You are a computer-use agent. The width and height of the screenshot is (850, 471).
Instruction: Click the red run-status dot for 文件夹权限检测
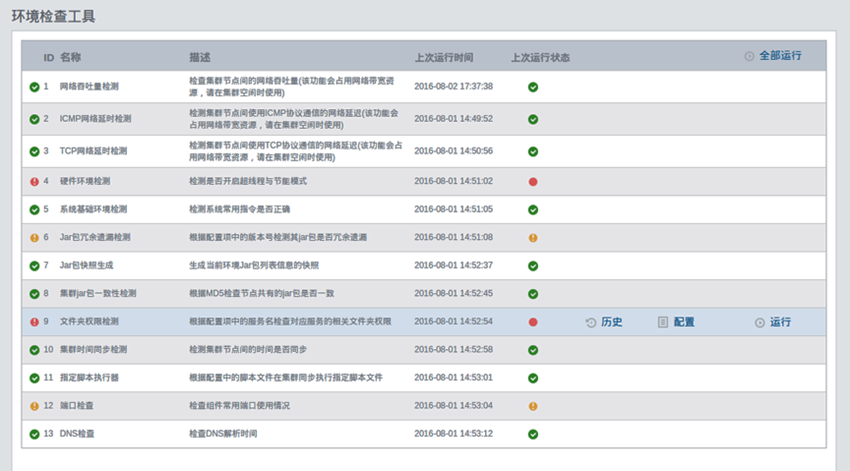[x=533, y=322]
